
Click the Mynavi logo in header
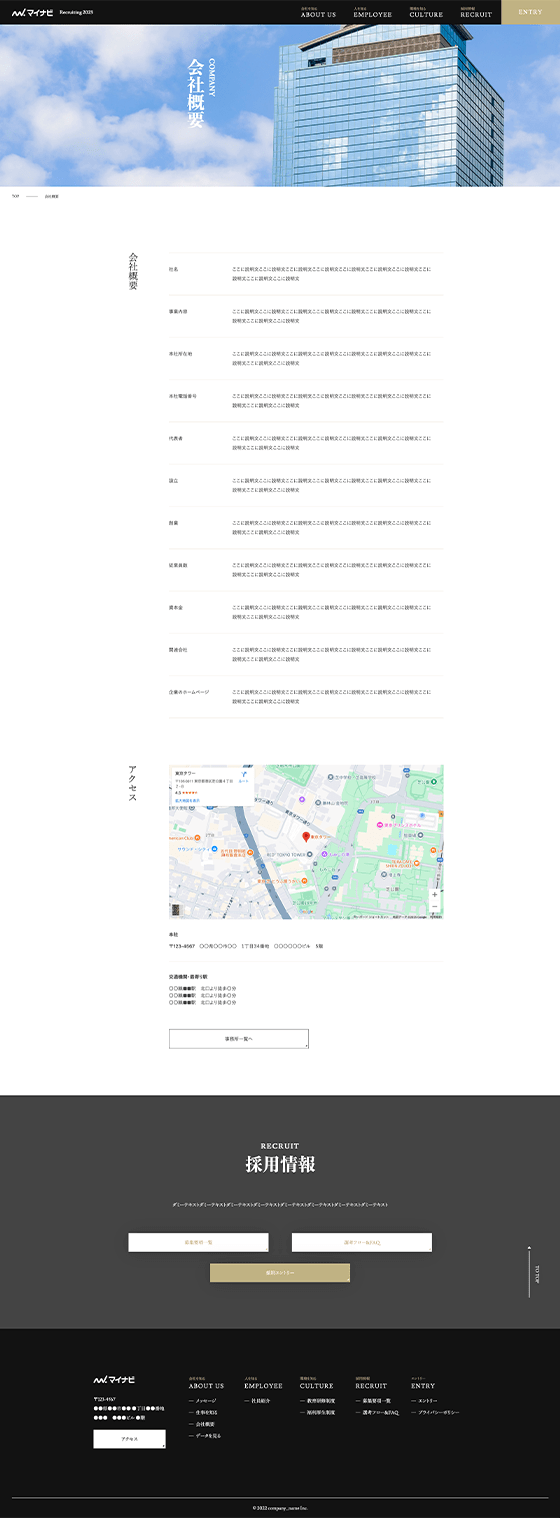(33, 13)
